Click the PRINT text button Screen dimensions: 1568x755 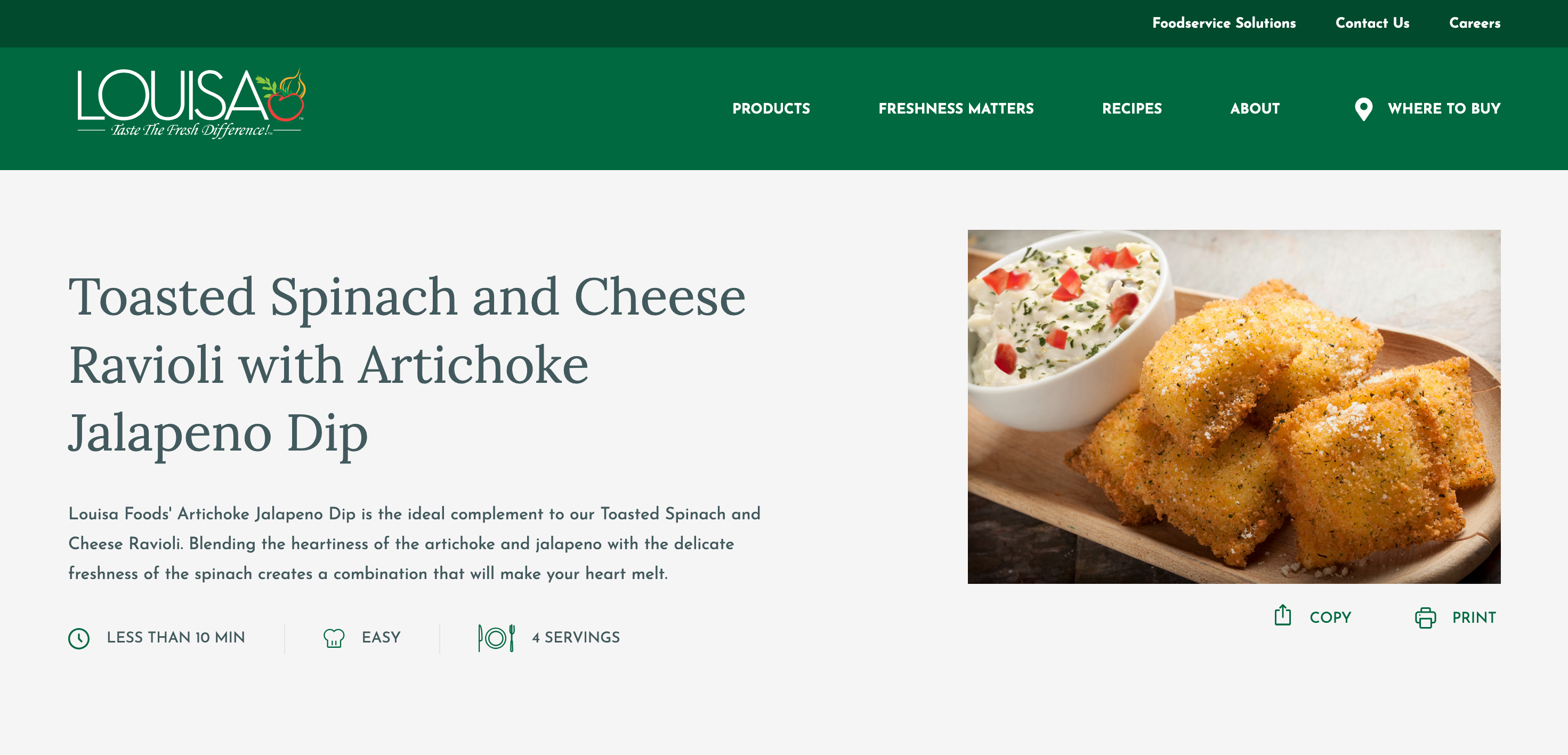tap(1474, 617)
